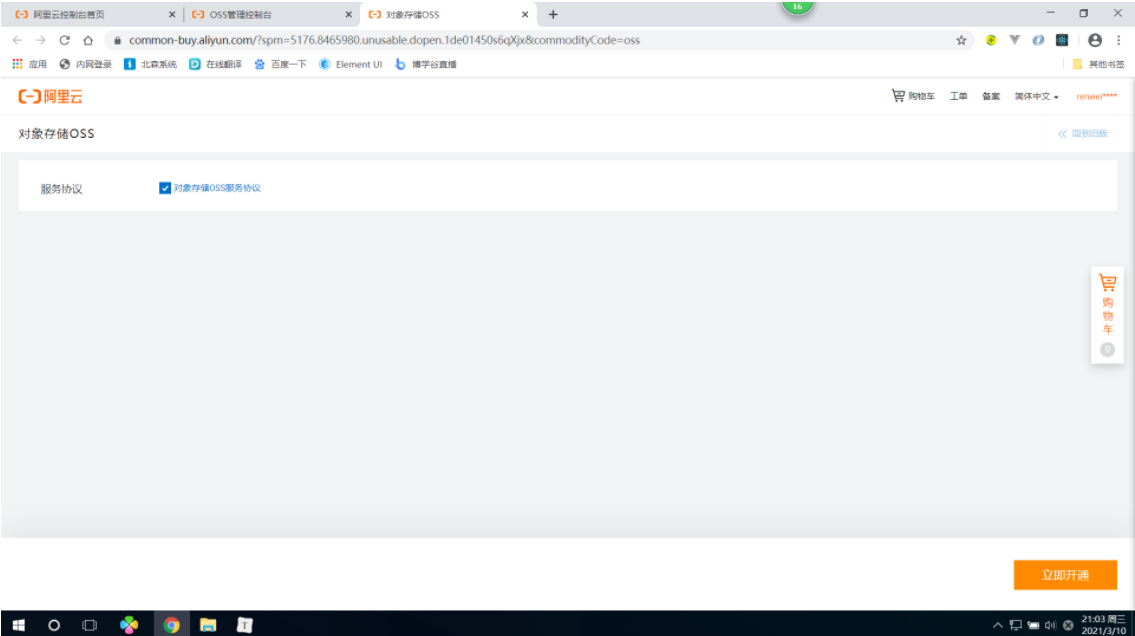Open the 对象存储OSS服务协议 agreement link

point(217,188)
